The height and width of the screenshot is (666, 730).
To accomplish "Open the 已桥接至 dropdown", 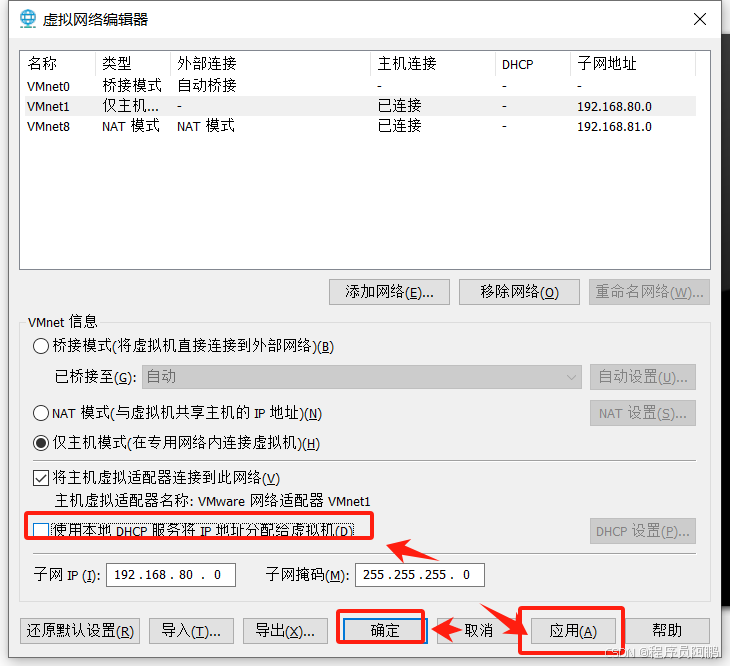I will pos(362,377).
